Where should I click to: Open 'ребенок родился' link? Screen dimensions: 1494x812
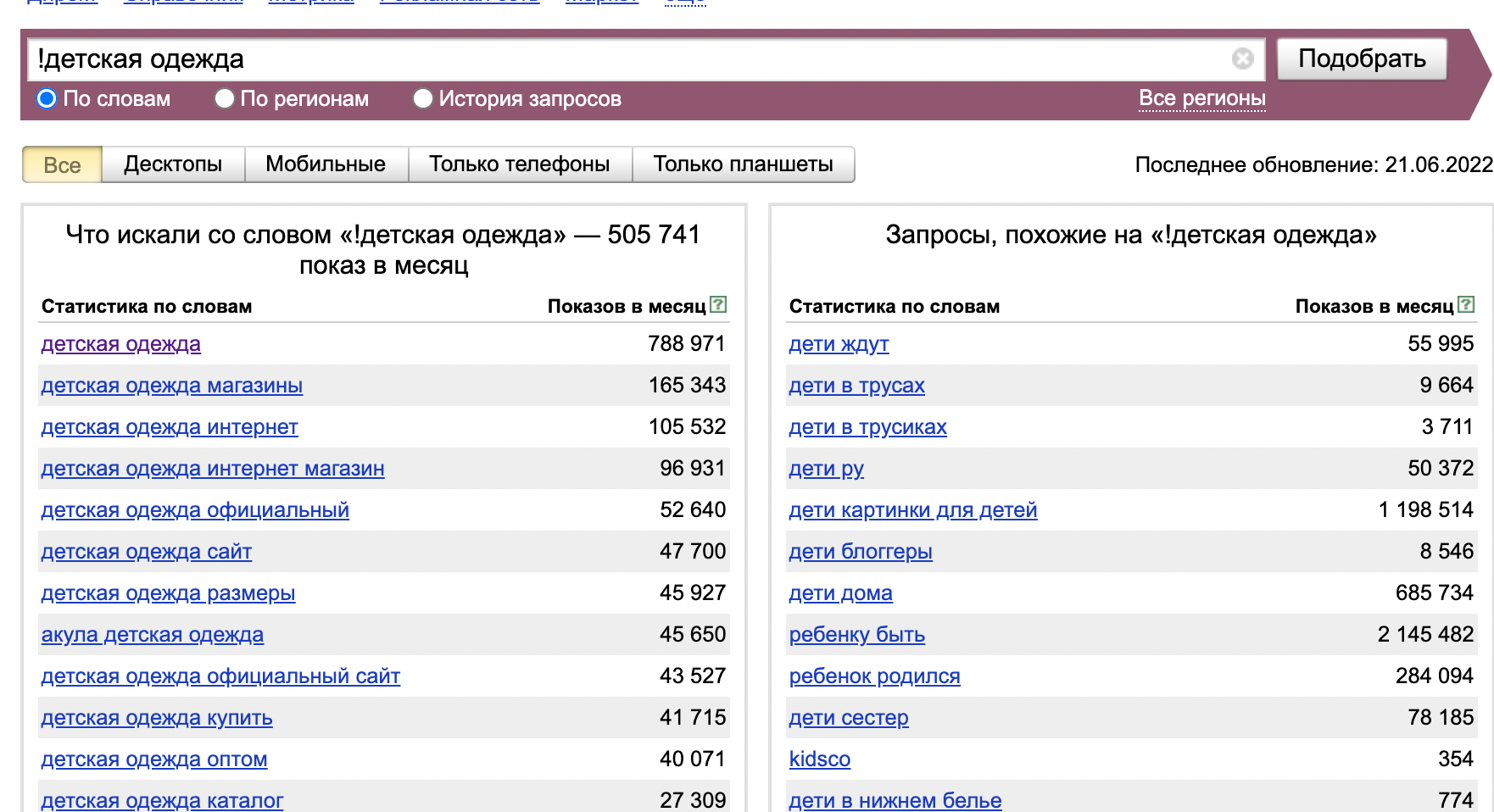[x=875, y=676]
